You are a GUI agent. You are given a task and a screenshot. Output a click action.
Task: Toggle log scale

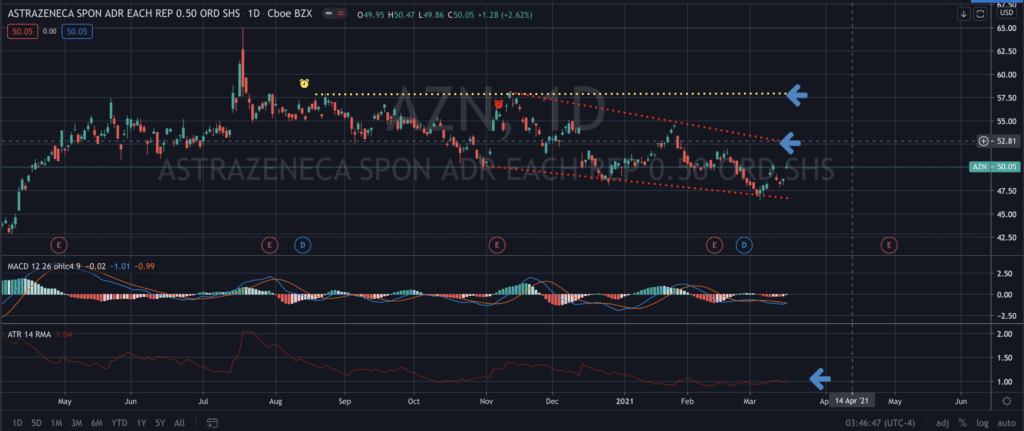pyautogui.click(x=980, y=423)
